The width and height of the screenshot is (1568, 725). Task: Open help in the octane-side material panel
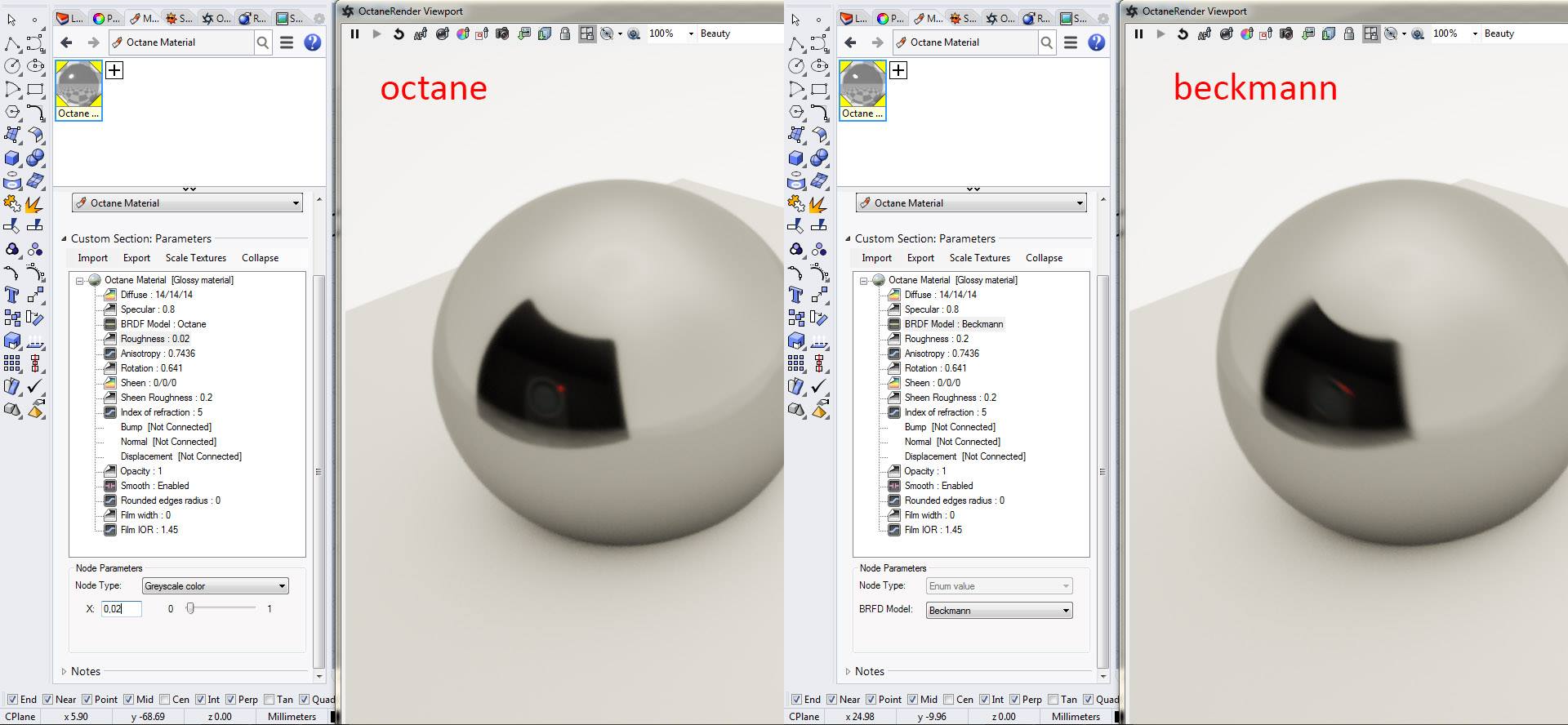(x=312, y=42)
